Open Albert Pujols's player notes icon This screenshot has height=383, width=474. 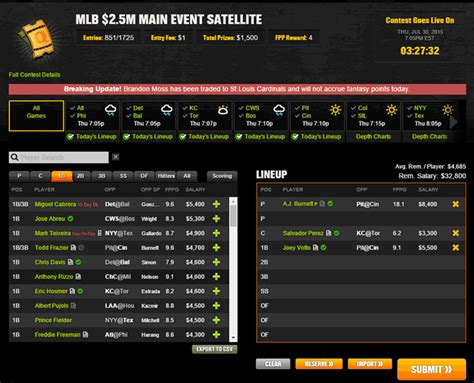(x=73, y=306)
